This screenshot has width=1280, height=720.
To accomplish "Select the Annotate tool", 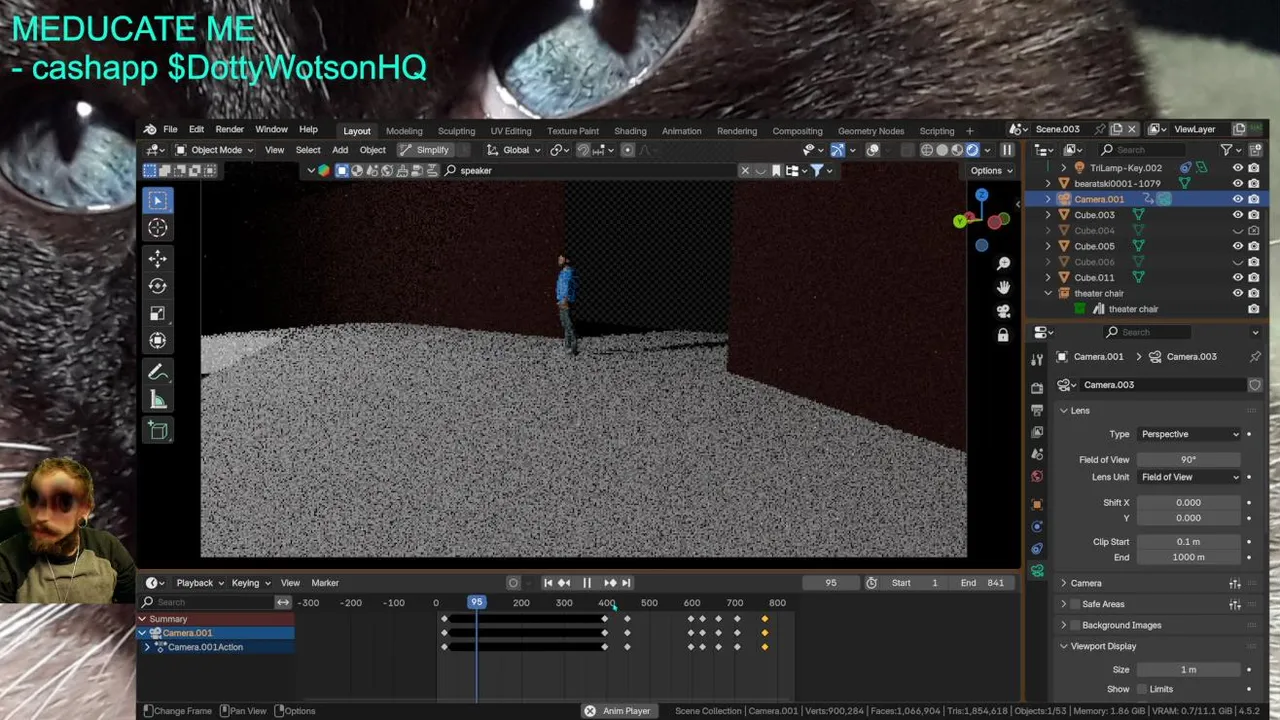I will 158,373.
